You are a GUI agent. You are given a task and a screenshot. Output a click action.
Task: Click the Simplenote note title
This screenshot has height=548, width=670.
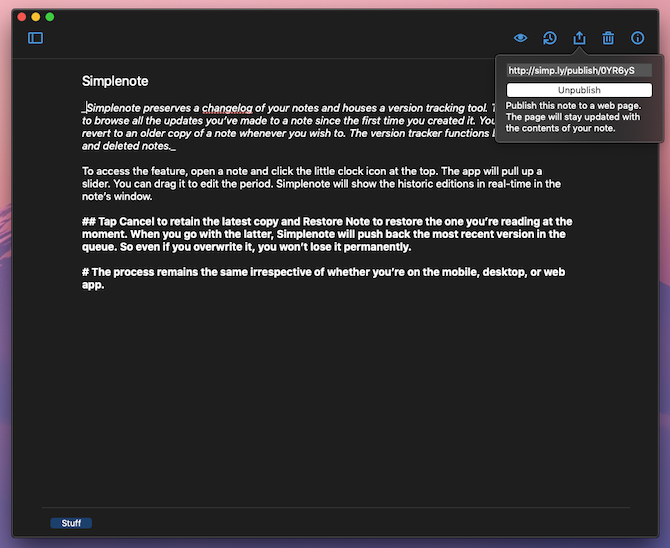tap(115, 81)
